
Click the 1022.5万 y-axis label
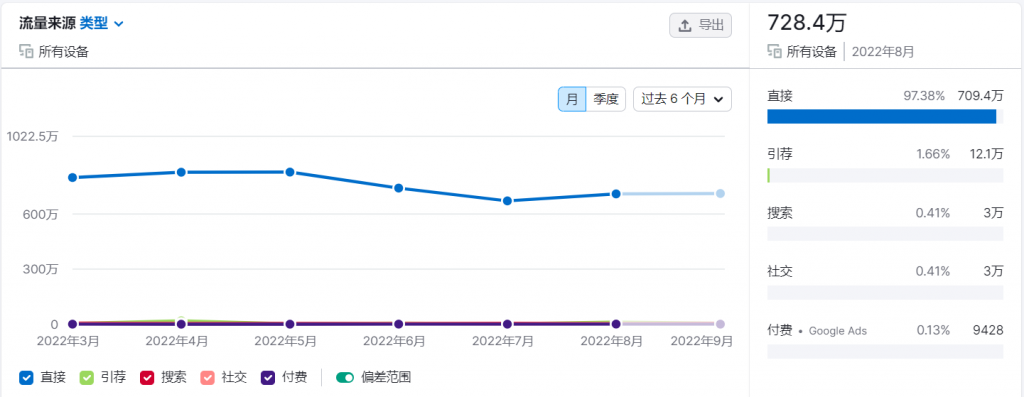[32, 136]
